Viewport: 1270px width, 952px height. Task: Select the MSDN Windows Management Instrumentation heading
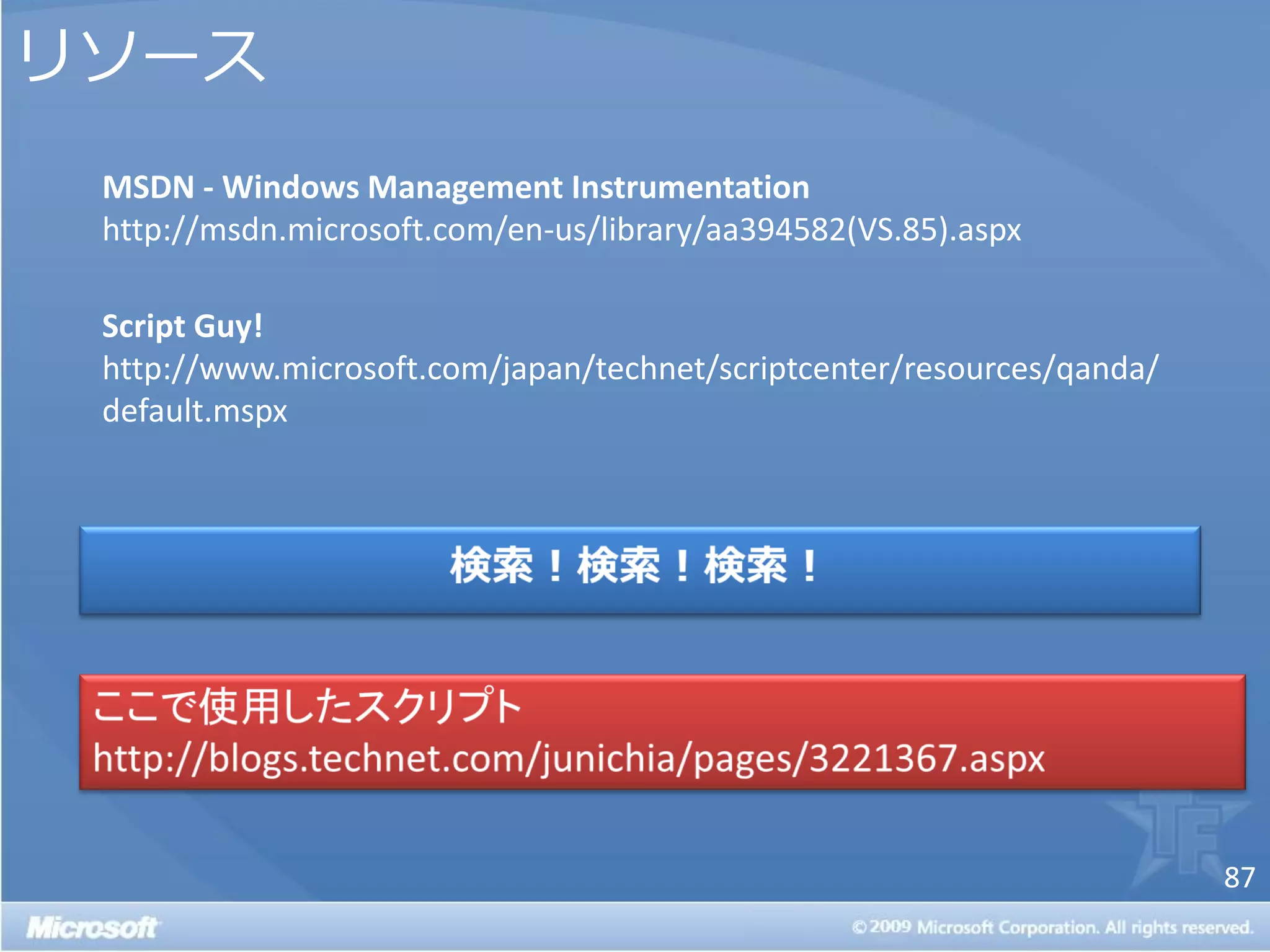point(456,187)
